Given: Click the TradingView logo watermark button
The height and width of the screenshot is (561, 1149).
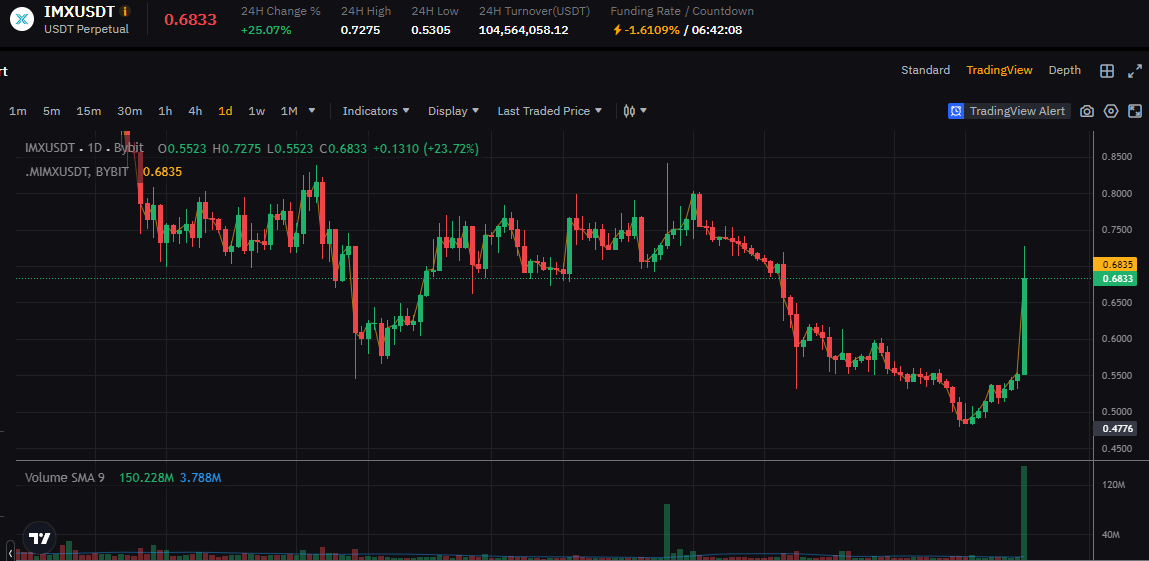Looking at the screenshot, I should (40, 538).
